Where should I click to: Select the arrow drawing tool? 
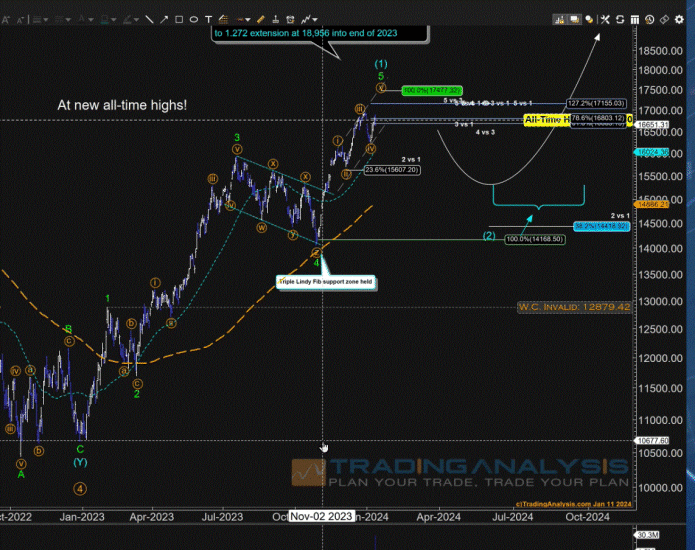click(163, 19)
